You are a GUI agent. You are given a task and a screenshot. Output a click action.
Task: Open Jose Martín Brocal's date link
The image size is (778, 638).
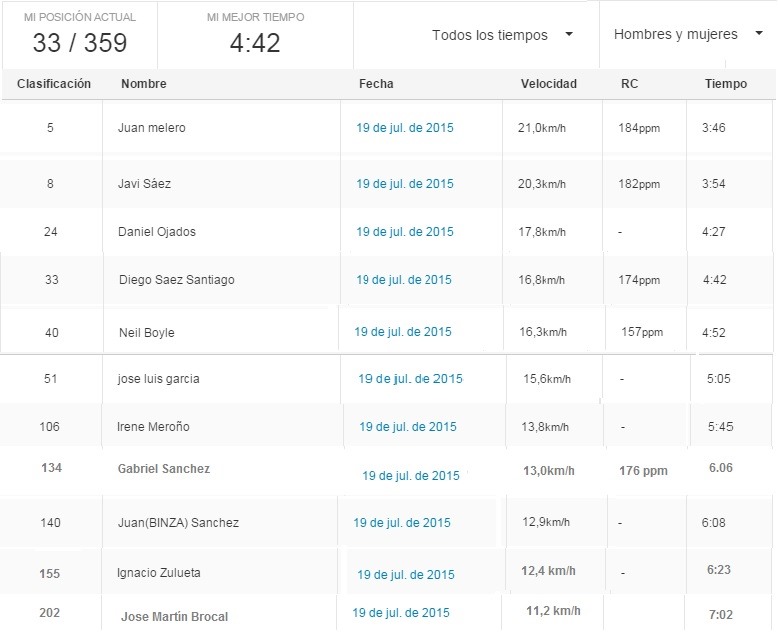point(400,613)
